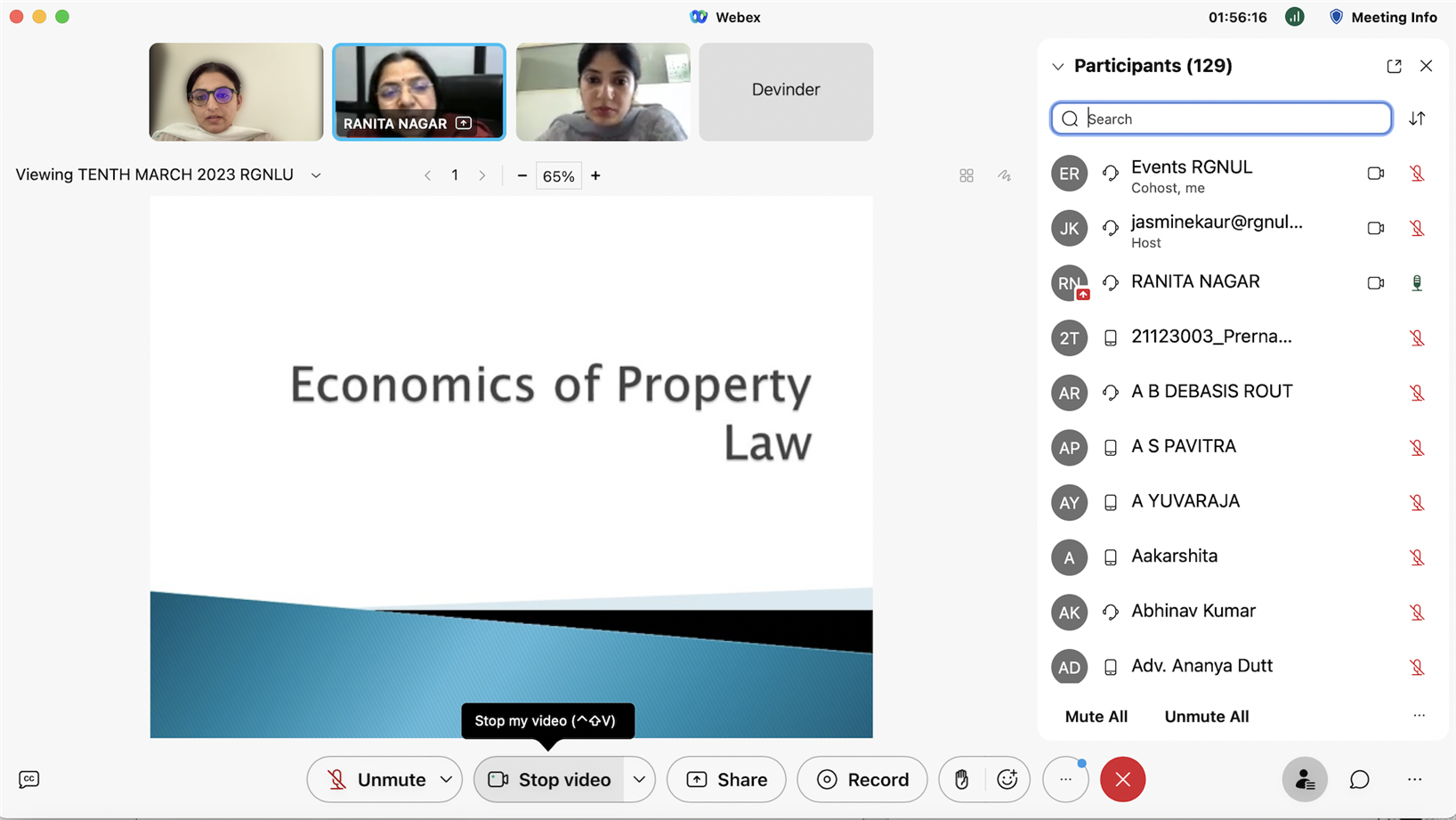
Task: Click the JK avatar of host jasminekaur
Action: click(1069, 228)
